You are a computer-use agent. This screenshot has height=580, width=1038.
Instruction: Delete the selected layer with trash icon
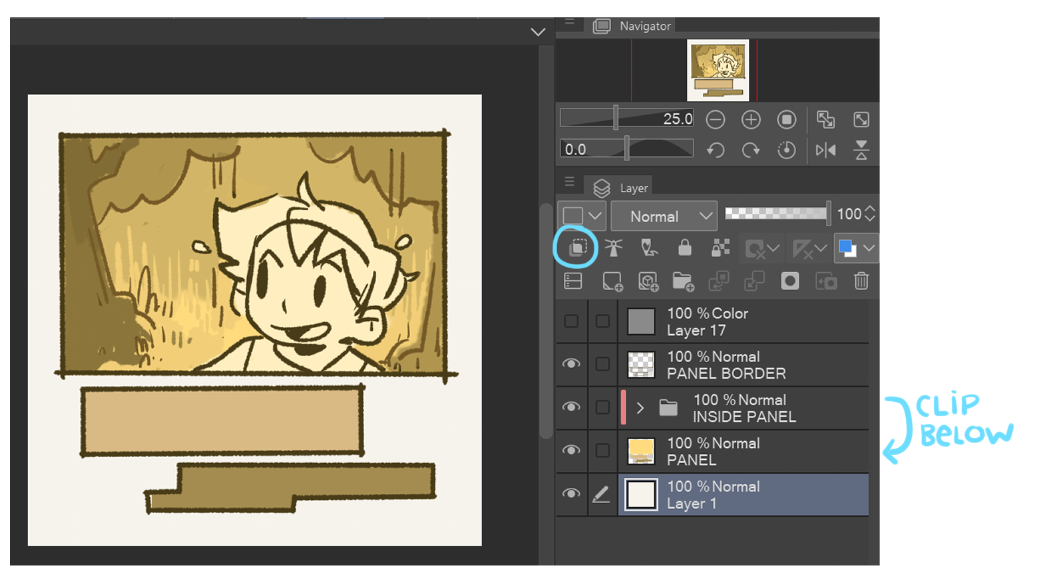pos(861,282)
